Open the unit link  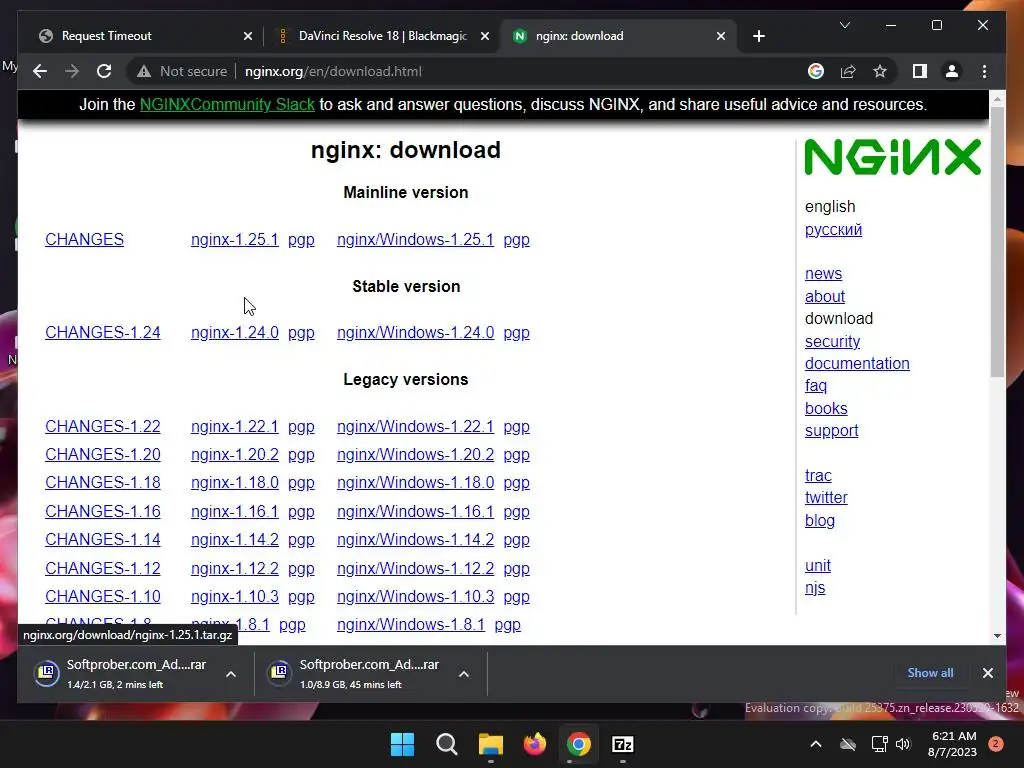(818, 566)
